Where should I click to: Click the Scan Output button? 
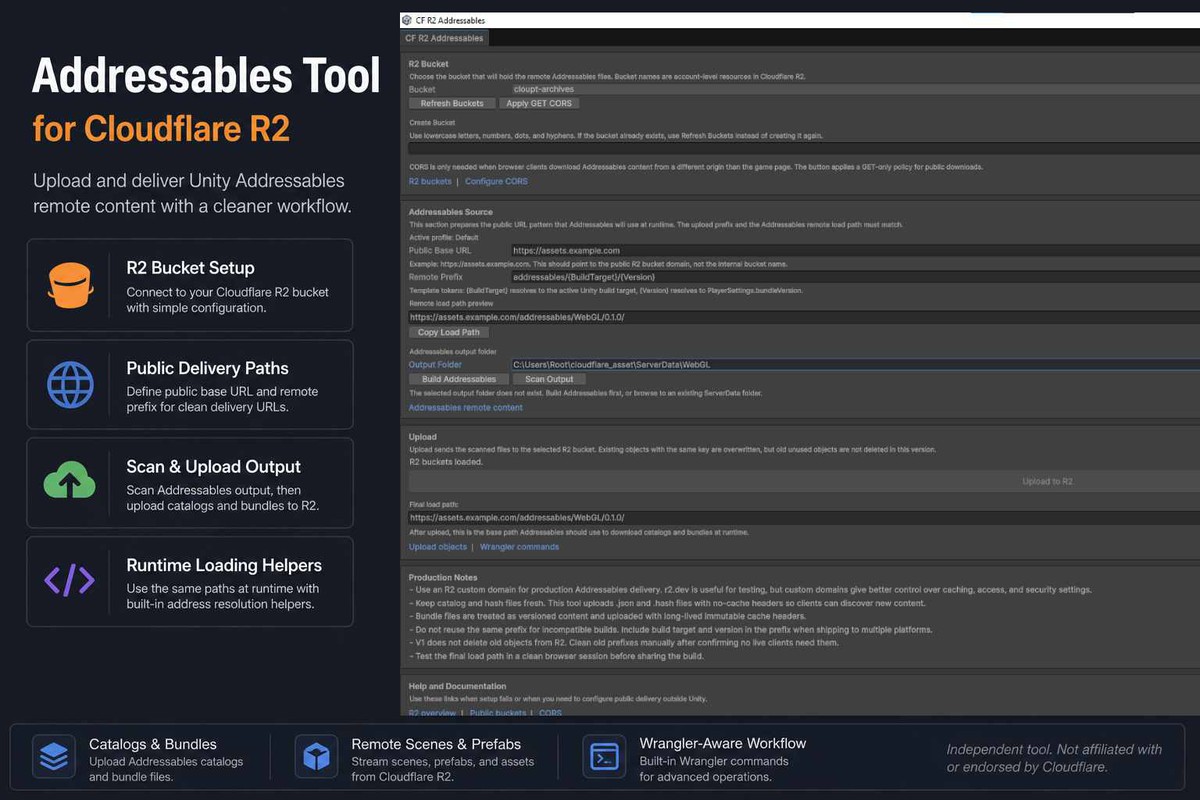click(549, 379)
